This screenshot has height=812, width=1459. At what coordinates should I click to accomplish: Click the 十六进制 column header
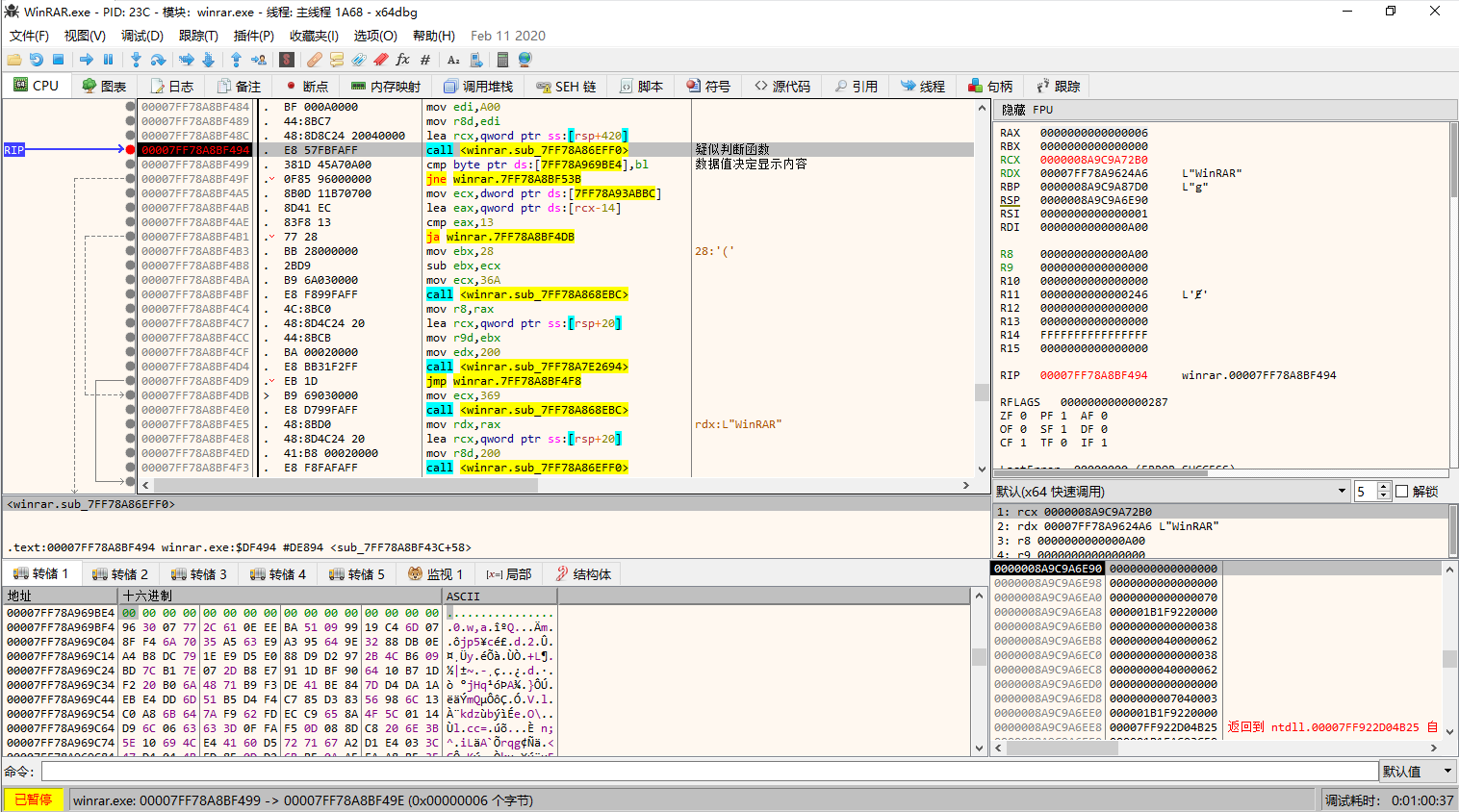click(x=280, y=596)
